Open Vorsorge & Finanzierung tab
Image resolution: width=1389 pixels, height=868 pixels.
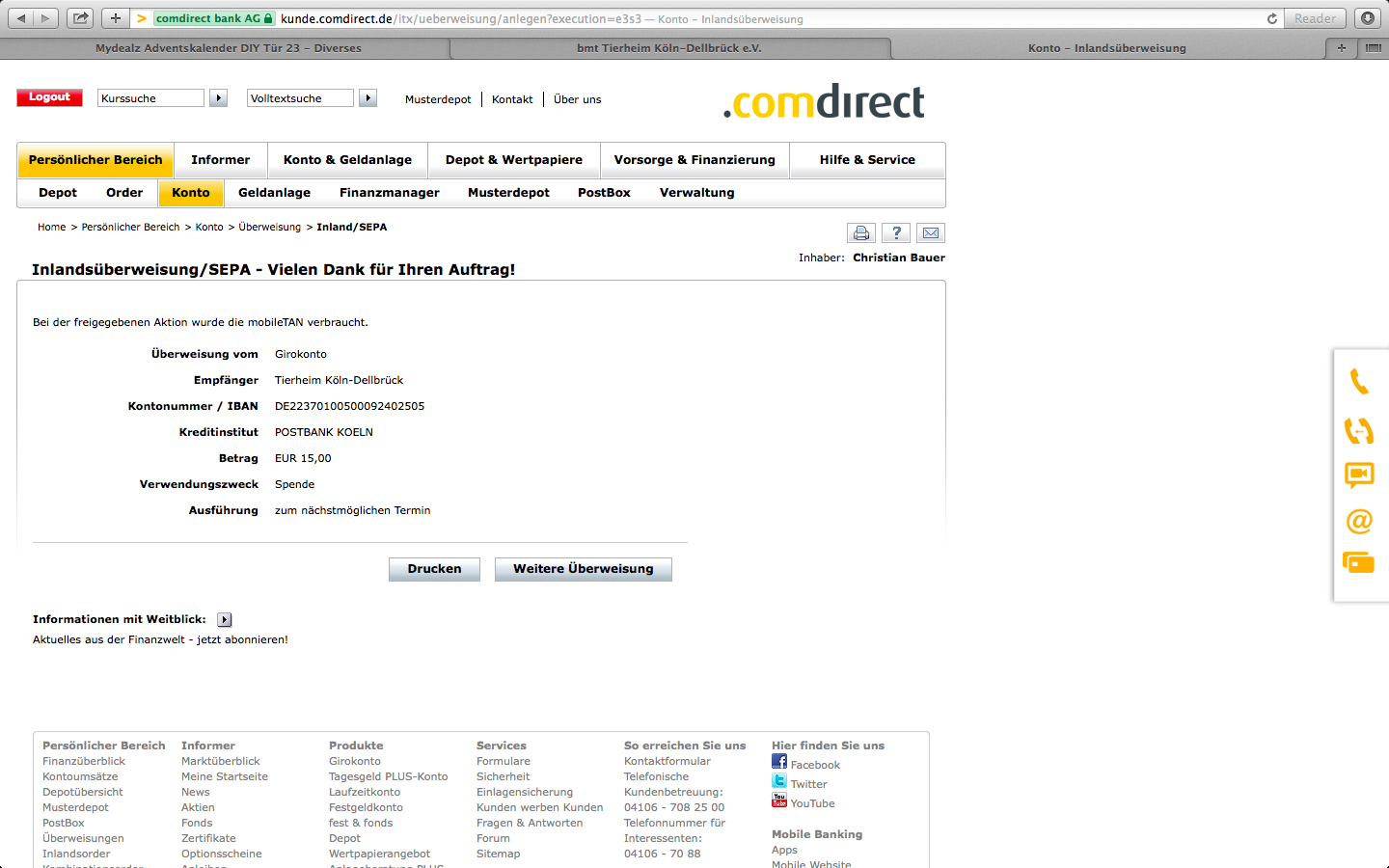click(x=694, y=160)
